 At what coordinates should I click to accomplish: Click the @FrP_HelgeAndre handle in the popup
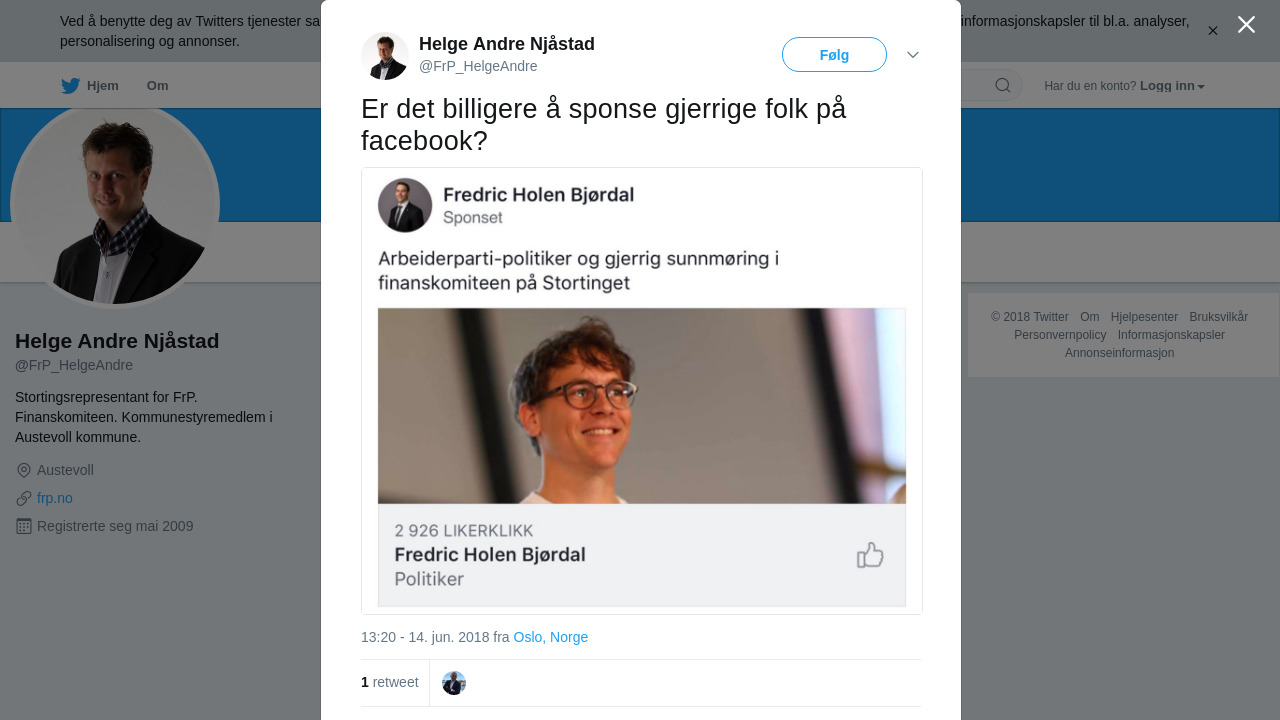[478, 66]
